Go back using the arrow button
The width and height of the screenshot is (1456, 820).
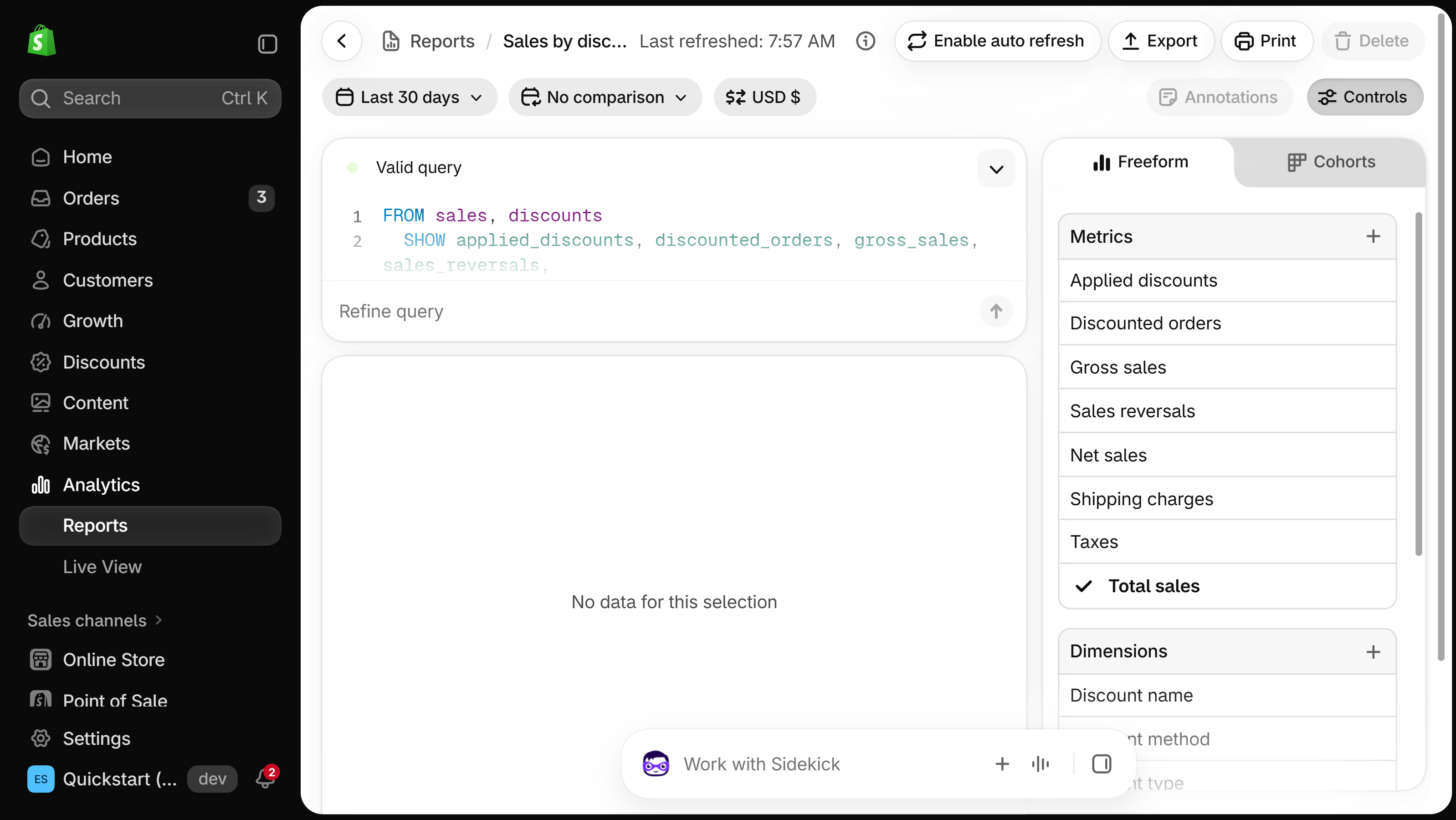(341, 41)
